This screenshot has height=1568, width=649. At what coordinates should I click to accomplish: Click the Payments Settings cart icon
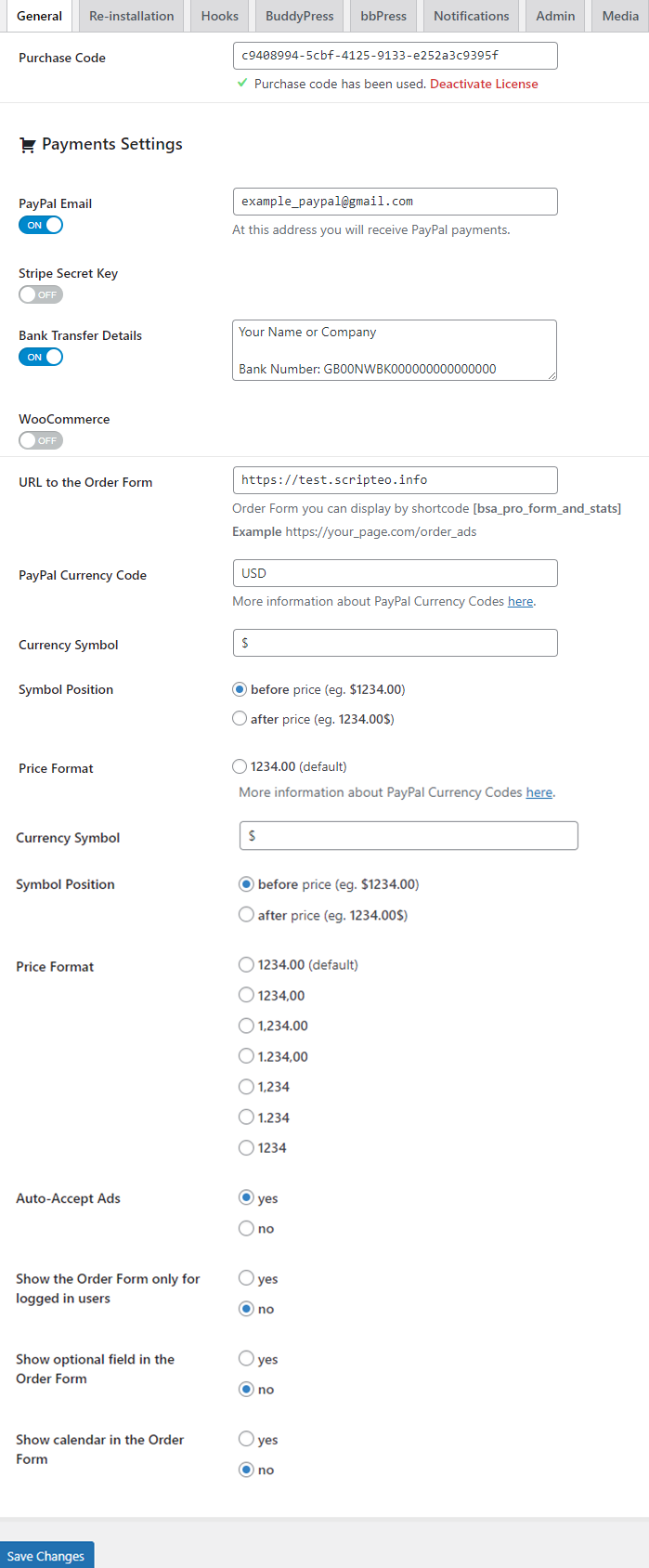[28, 145]
